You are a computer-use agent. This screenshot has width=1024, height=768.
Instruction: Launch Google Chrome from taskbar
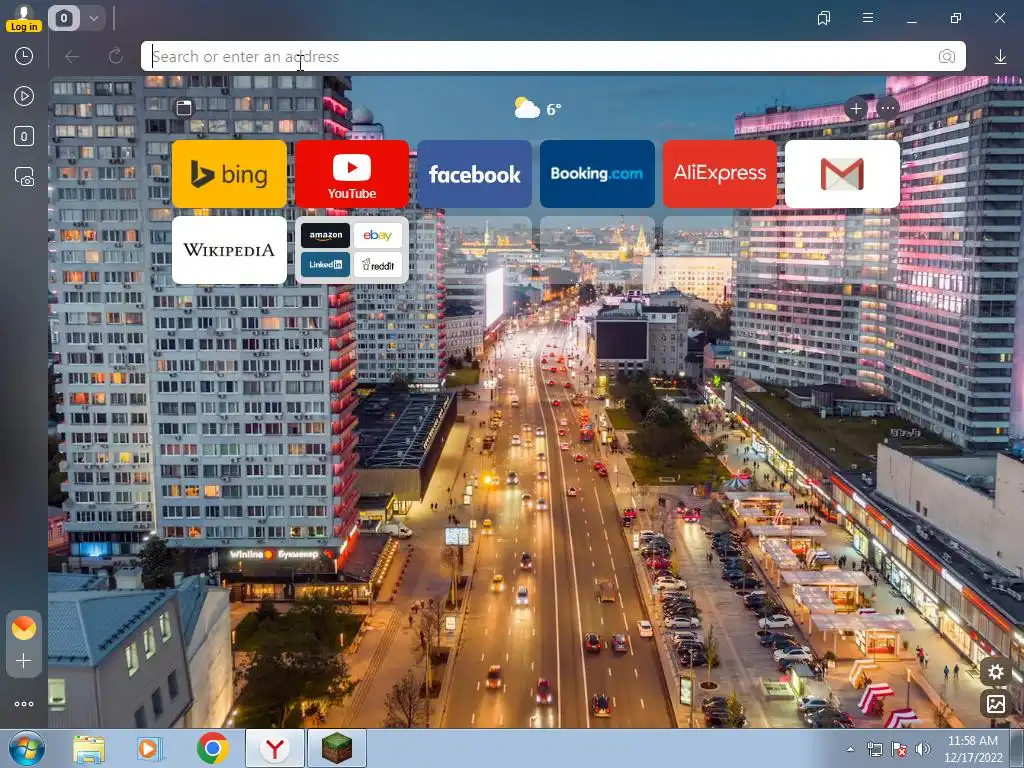coord(212,748)
